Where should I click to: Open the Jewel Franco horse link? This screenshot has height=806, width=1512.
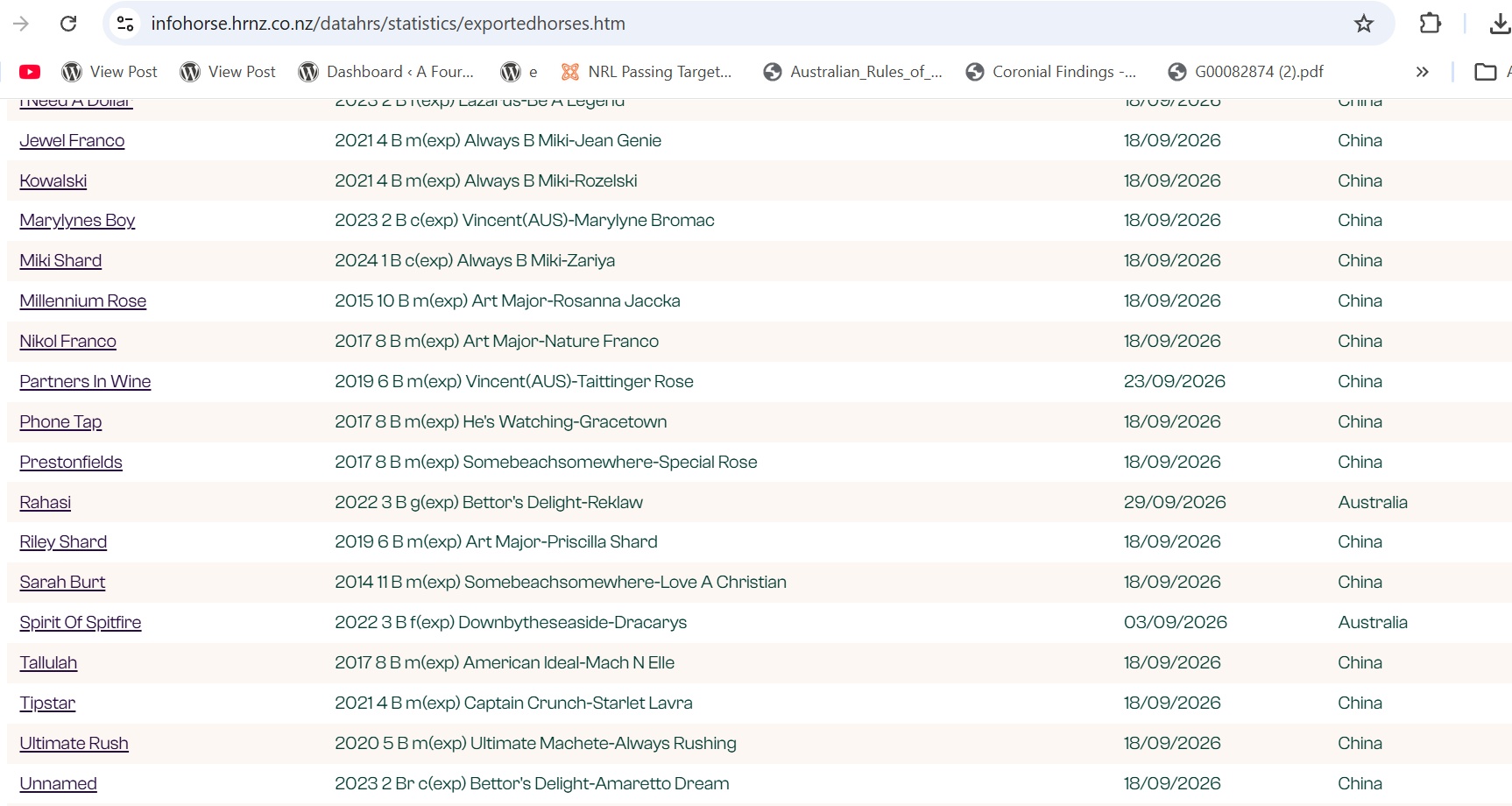[x=72, y=141]
